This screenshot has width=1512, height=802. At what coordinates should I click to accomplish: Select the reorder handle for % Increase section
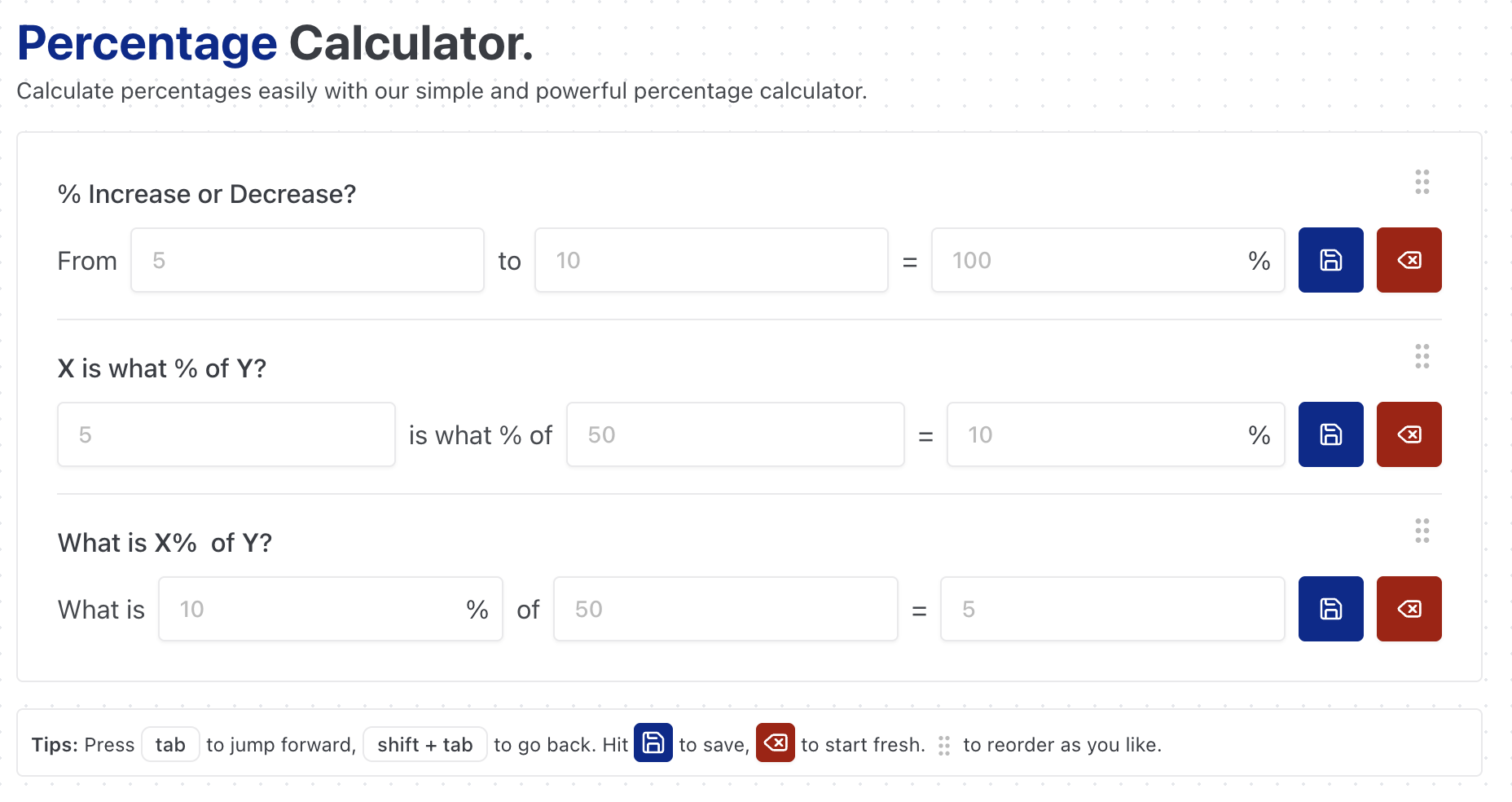(1422, 182)
